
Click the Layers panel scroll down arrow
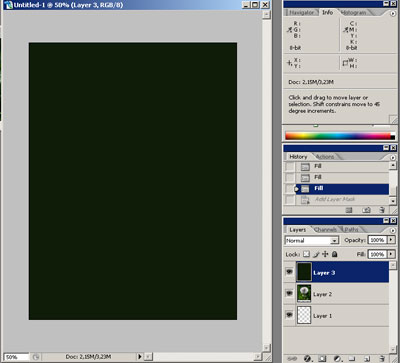tap(393, 350)
